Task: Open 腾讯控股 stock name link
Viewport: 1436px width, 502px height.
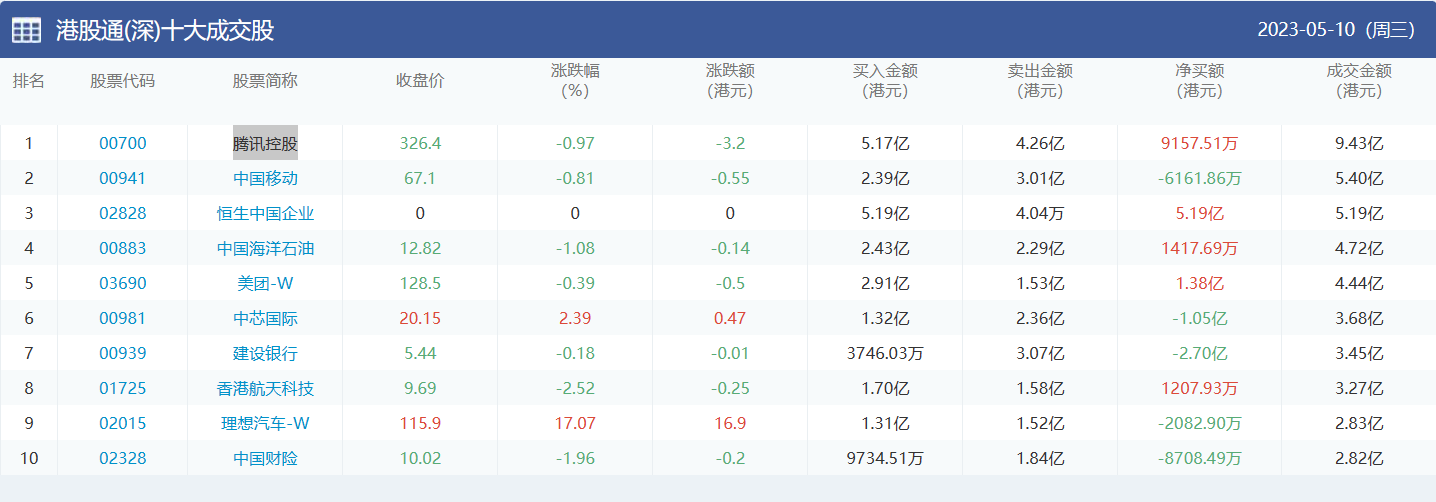Action: point(265,143)
